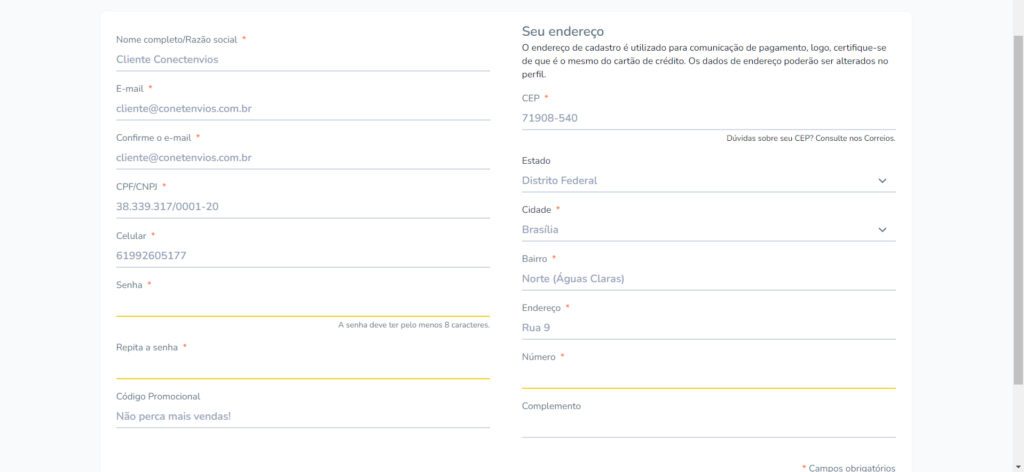Click the CPF/CNPJ input field
1024x472 pixels.
click(x=303, y=207)
